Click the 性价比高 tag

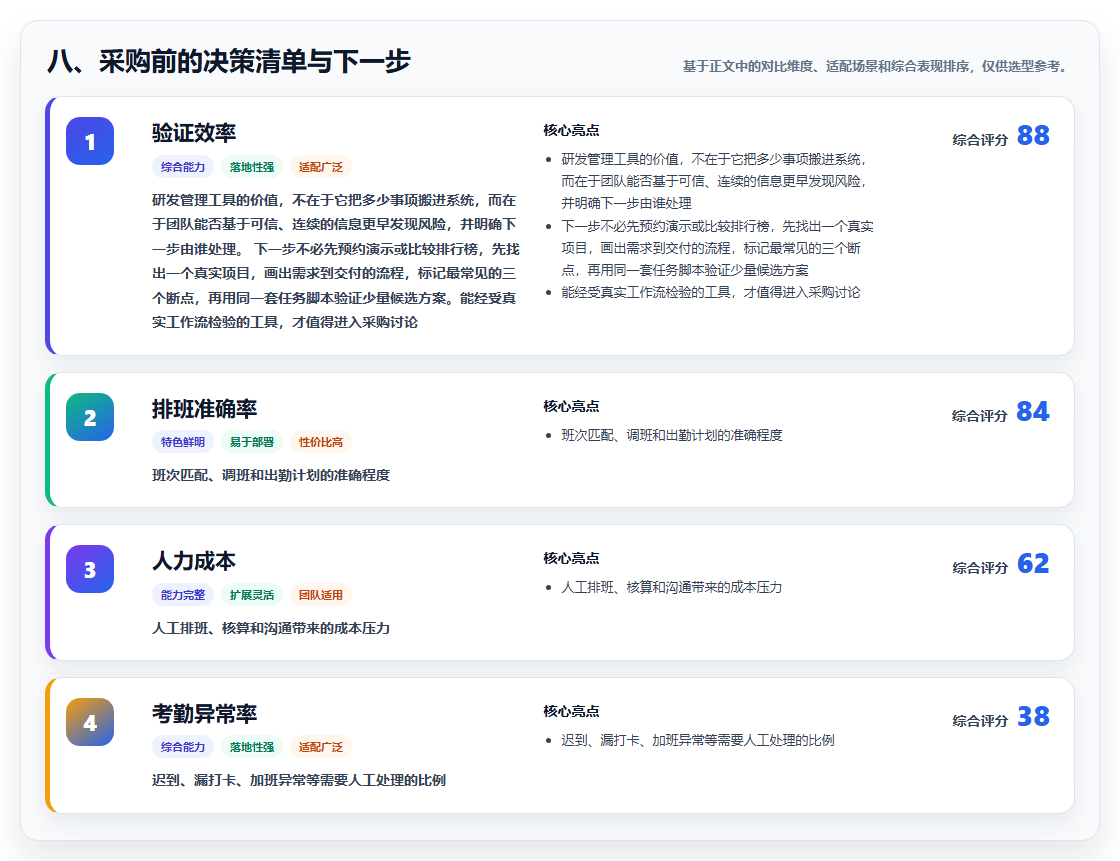(321, 442)
